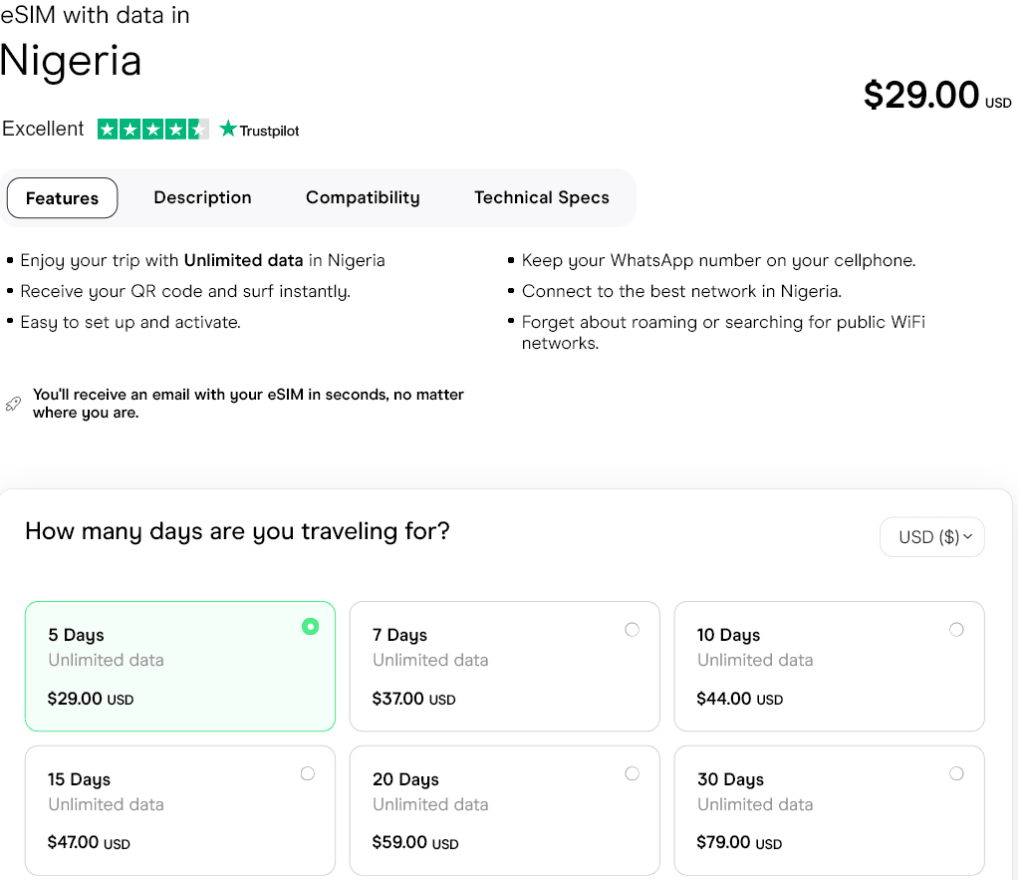Click the Nigeria page heading
This screenshot has height=884, width=1024.
[x=71, y=61]
